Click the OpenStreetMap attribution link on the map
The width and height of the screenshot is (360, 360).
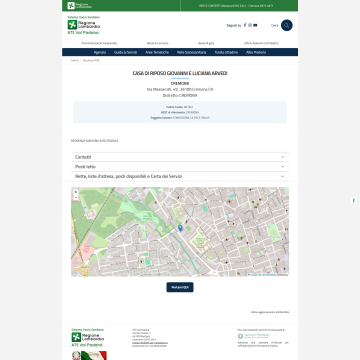[268, 275]
